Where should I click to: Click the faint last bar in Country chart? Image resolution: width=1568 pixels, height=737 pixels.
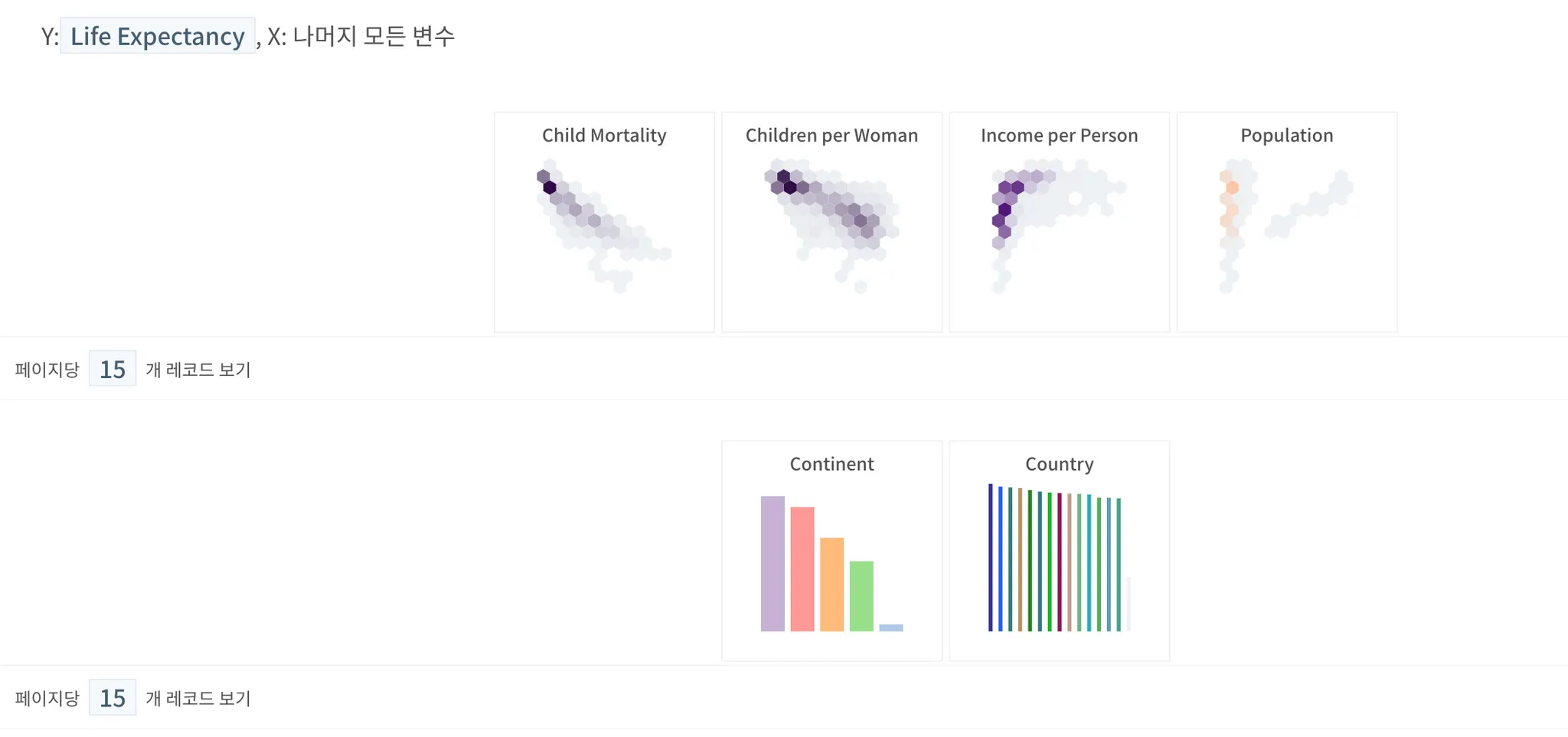(1129, 605)
